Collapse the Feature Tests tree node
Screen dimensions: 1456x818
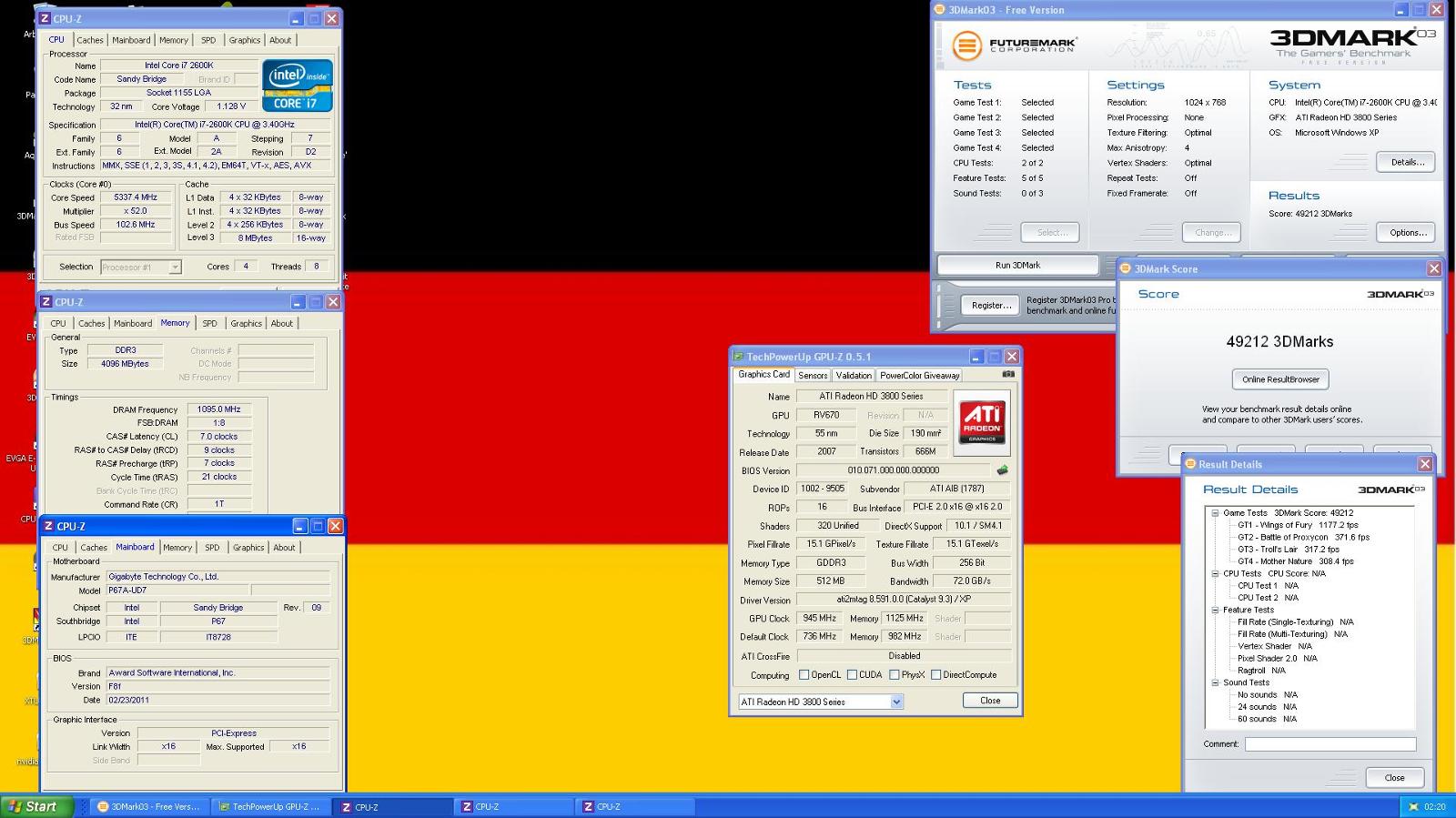pyautogui.click(x=1215, y=611)
